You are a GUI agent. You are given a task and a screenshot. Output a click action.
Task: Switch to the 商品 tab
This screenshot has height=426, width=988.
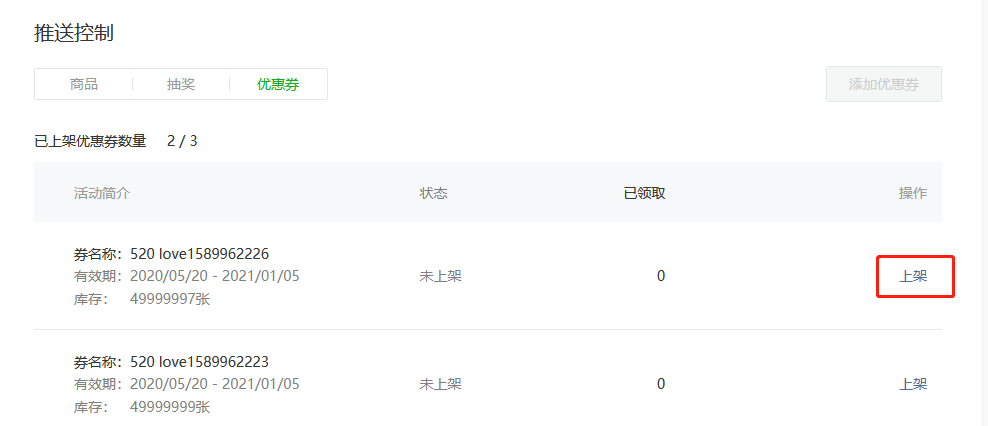(x=84, y=84)
